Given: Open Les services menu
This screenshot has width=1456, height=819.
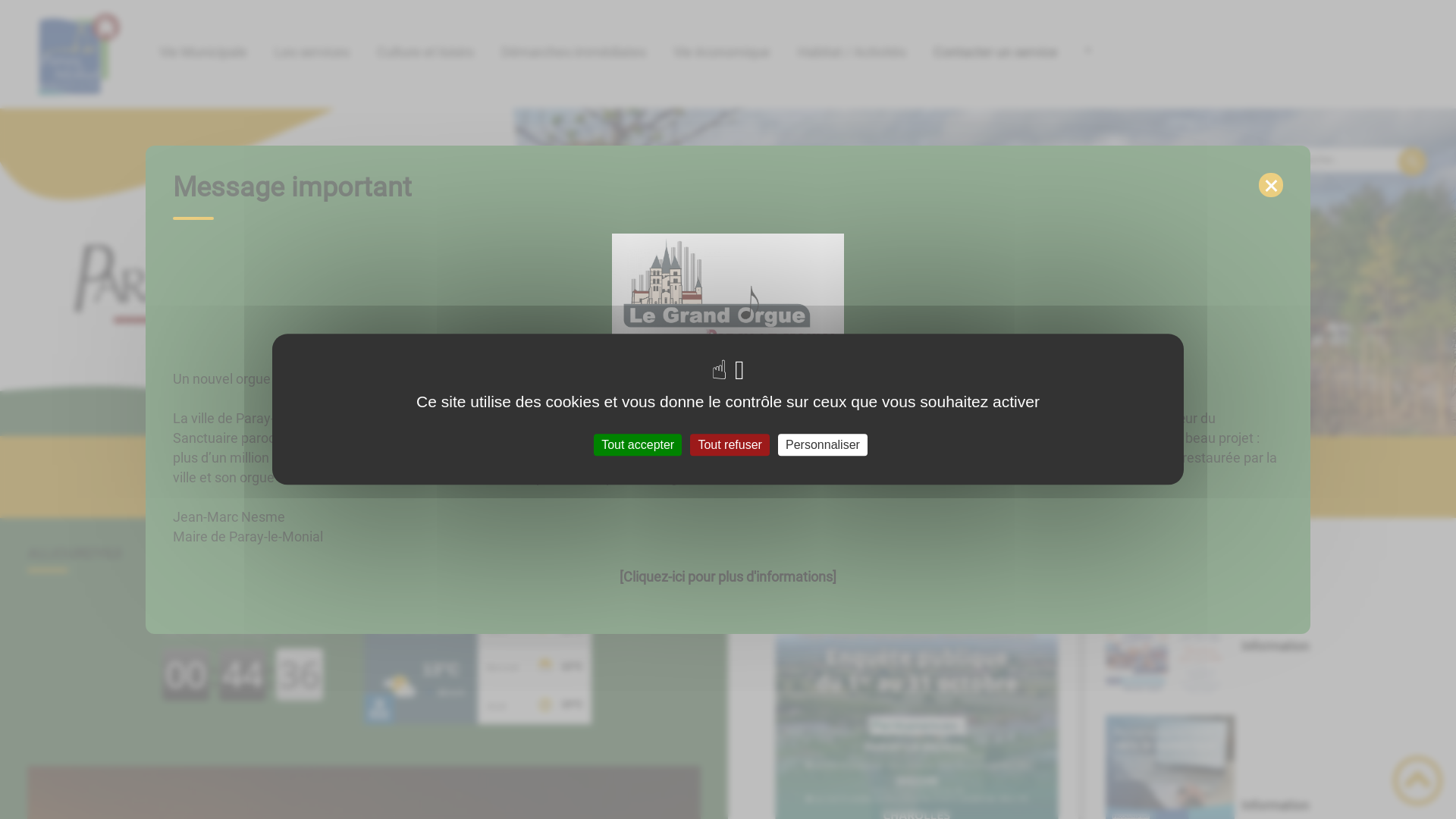Looking at the screenshot, I should tap(312, 52).
